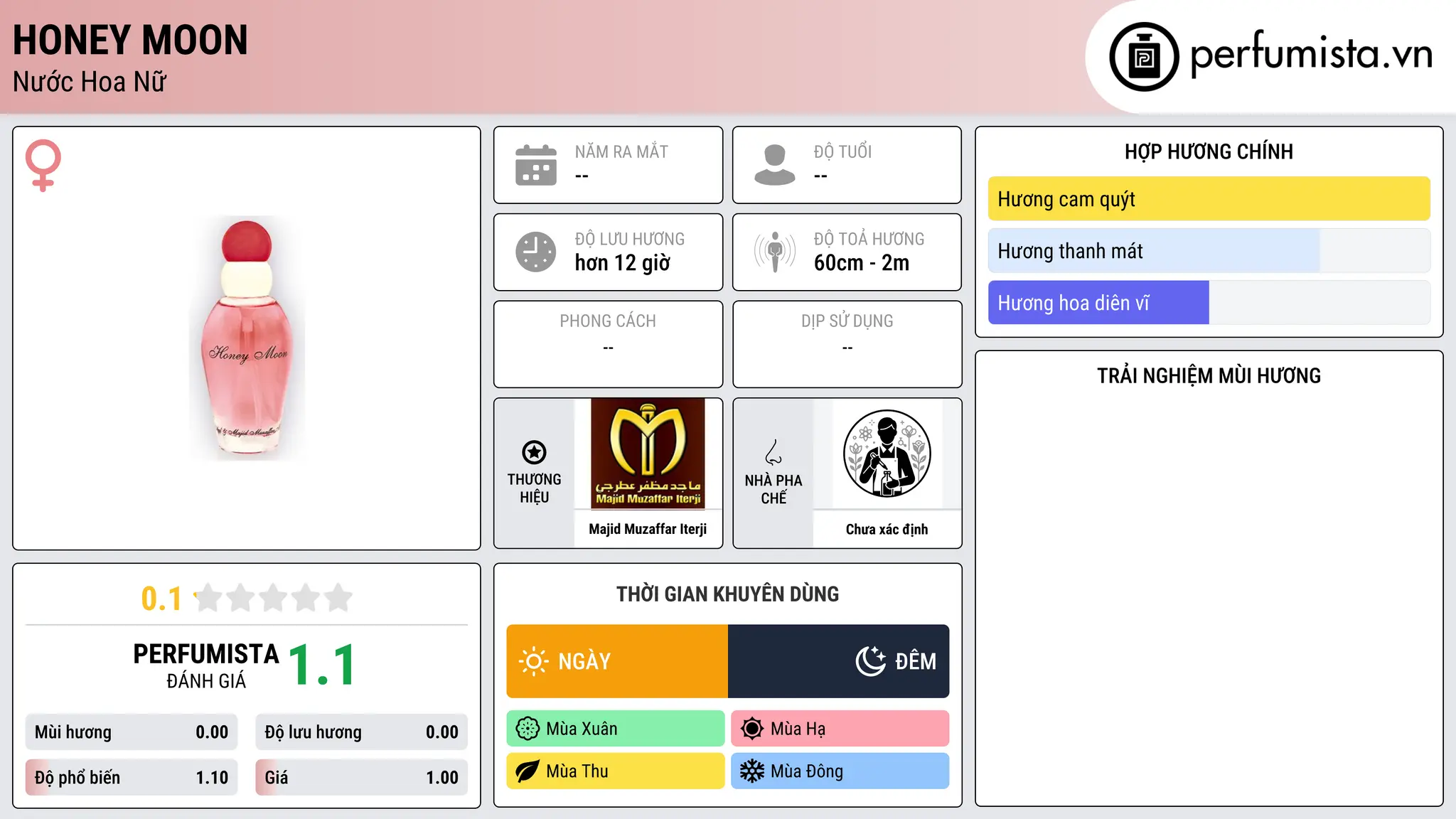
Task: Click the person icon beside Độ tuổi
Action: pyautogui.click(x=775, y=165)
